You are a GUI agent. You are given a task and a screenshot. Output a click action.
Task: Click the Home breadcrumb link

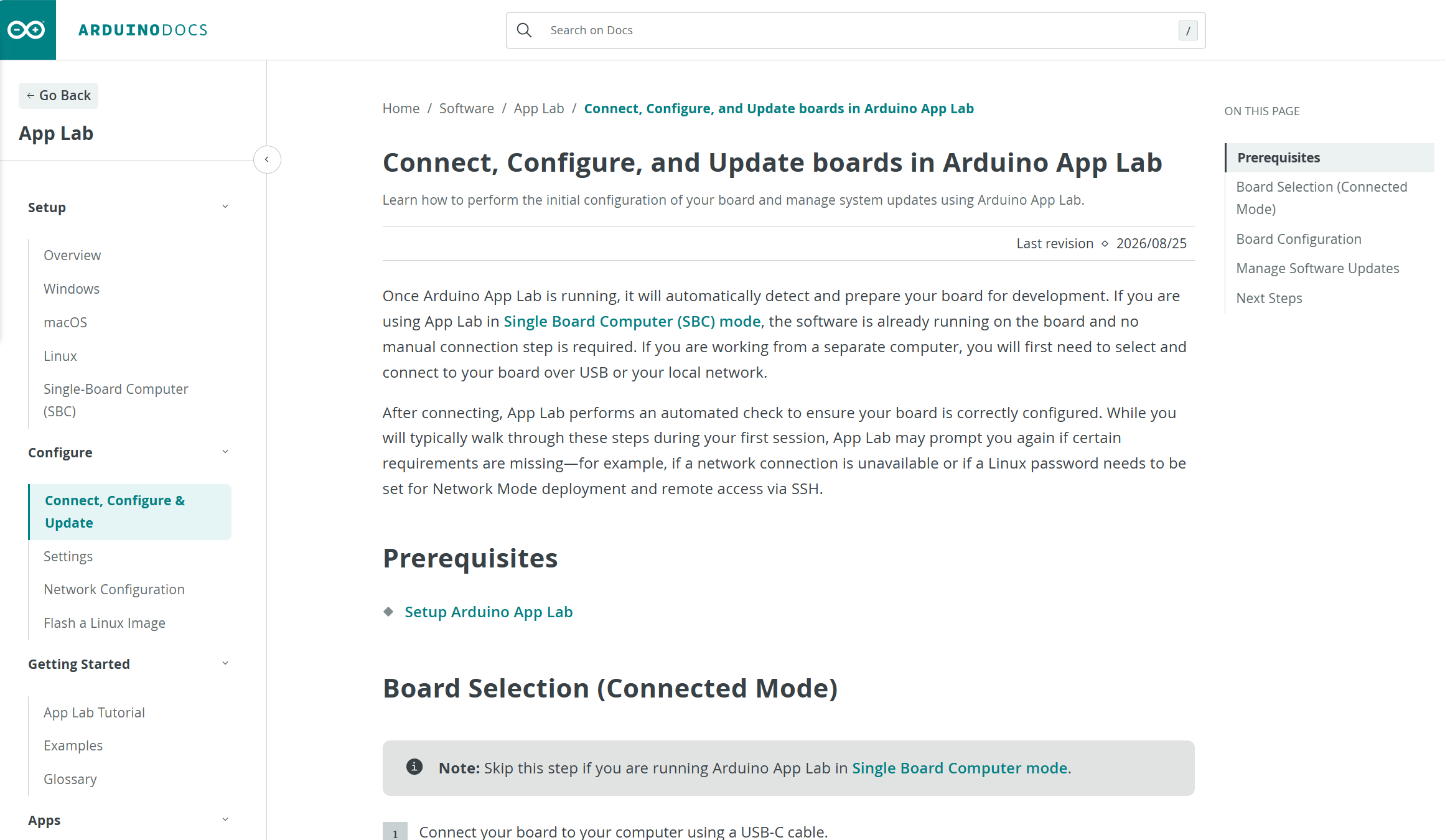pos(401,108)
